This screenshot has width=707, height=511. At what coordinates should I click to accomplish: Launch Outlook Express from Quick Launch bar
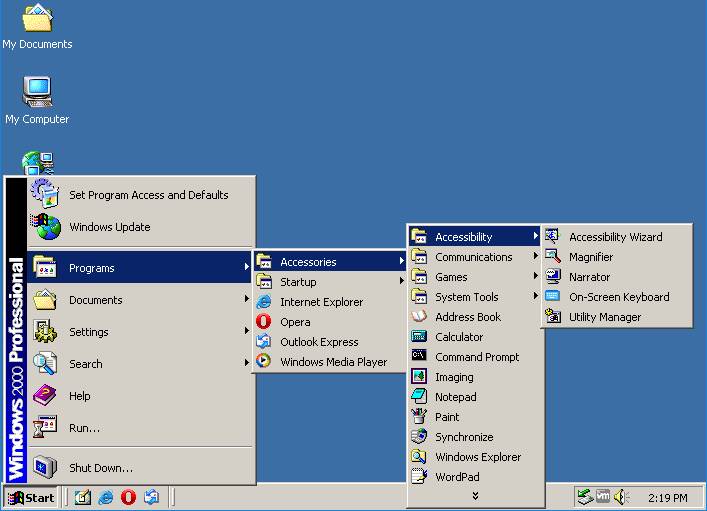tap(151, 497)
